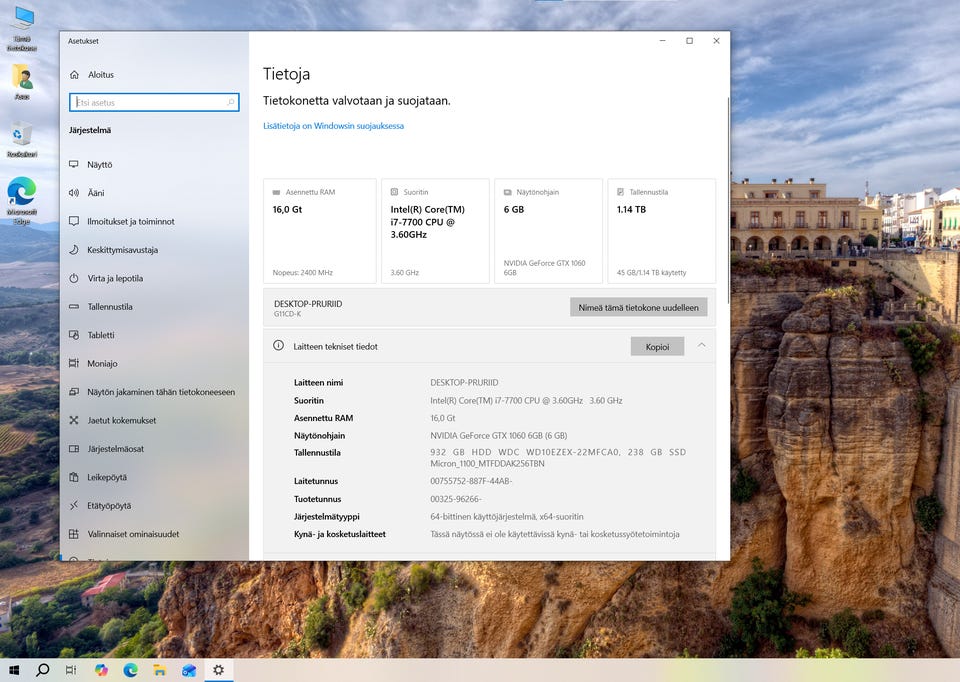Open the Näytönohjain info card
960x682 pixels.
(x=549, y=231)
